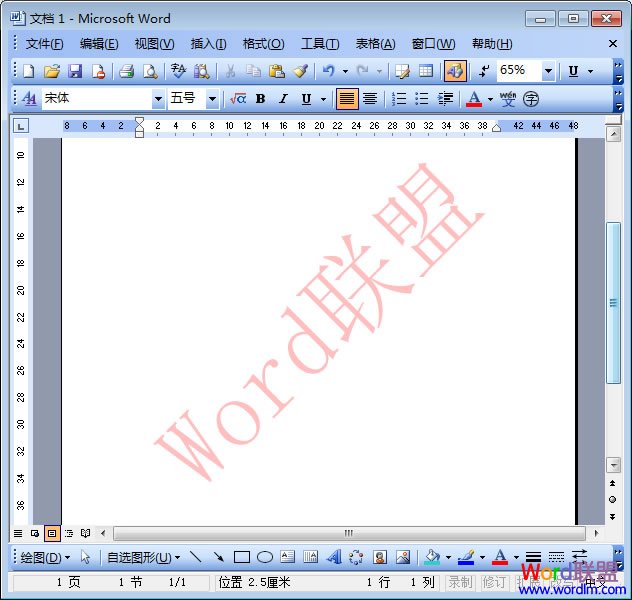Open the font size dropdown

212,99
